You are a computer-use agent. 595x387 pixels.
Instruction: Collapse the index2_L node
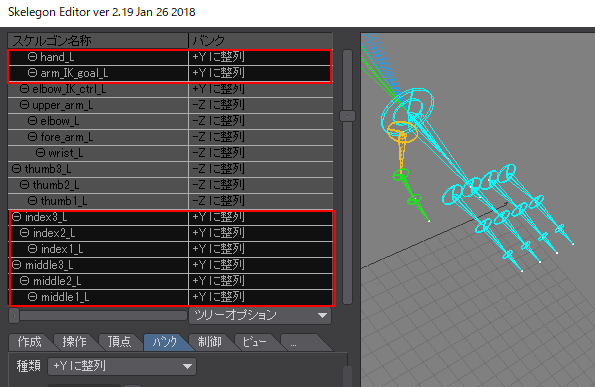coord(24,233)
